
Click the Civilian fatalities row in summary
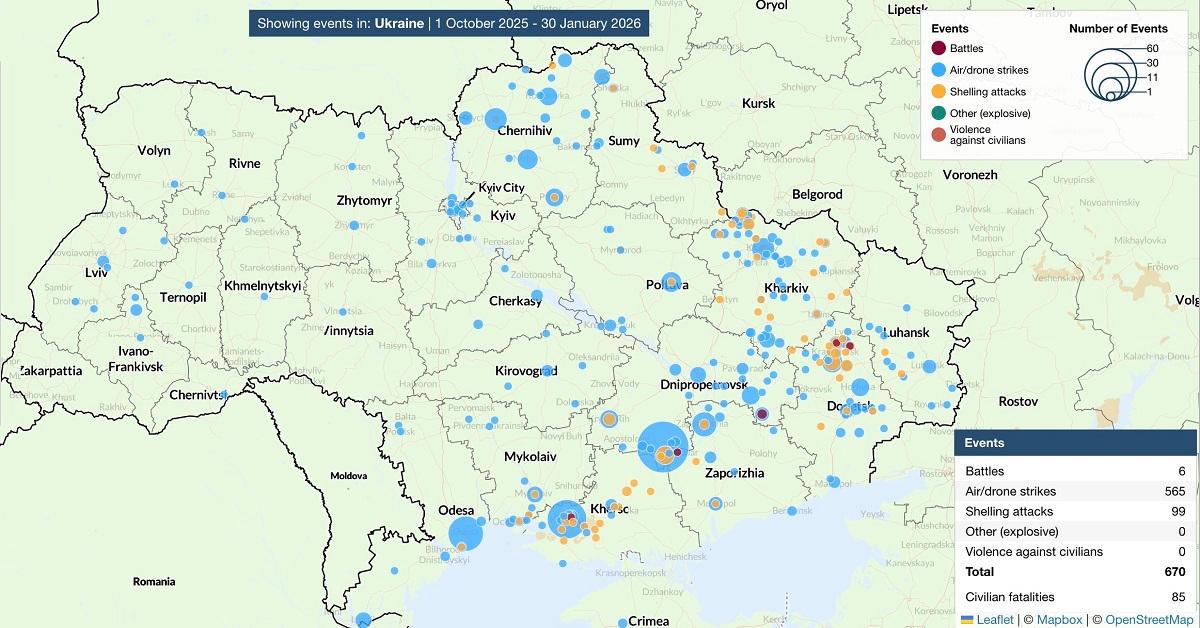coord(1075,597)
